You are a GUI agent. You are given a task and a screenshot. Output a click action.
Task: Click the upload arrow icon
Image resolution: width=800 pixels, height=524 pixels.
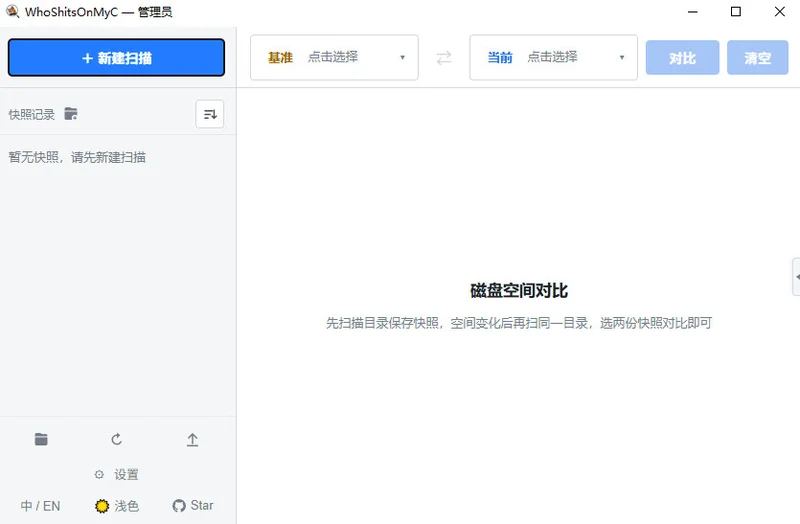click(x=192, y=440)
